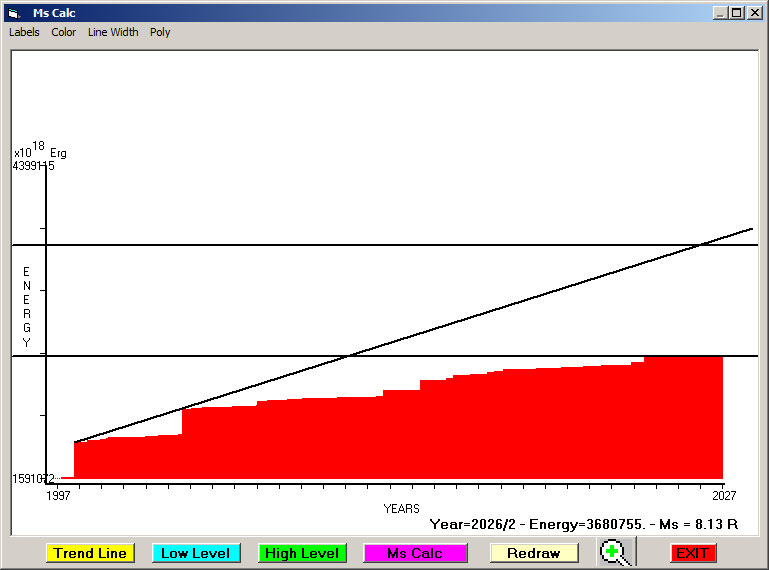Open the Poly menu
Screen dimensions: 769x570
pyautogui.click(x=160, y=32)
